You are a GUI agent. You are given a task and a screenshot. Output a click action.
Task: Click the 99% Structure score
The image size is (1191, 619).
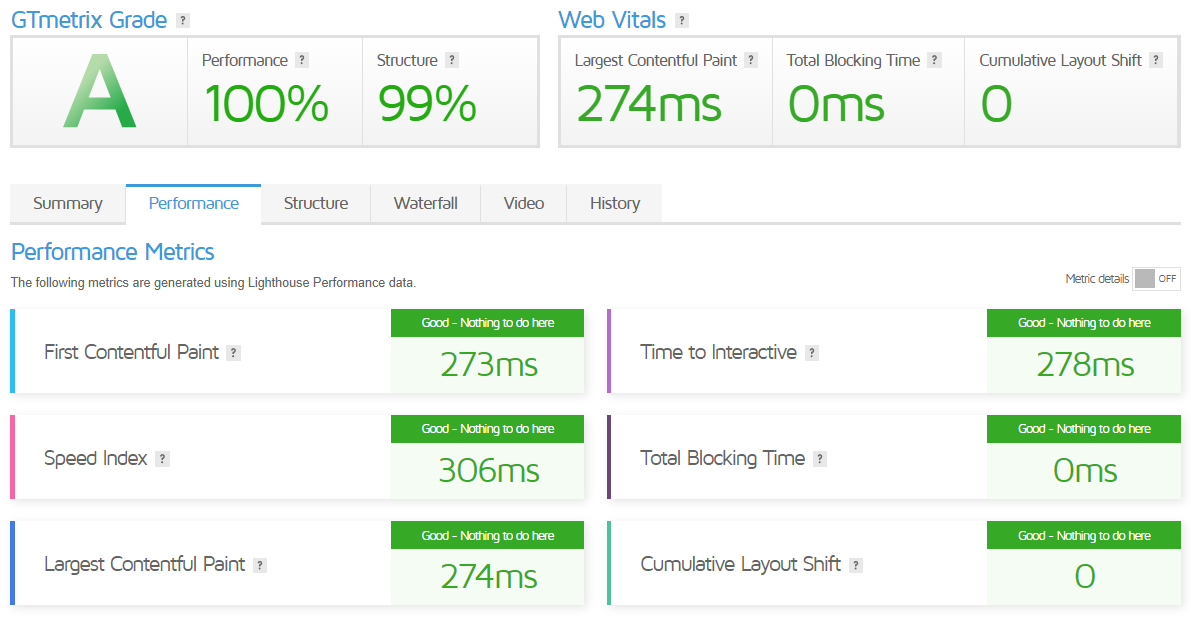[428, 104]
